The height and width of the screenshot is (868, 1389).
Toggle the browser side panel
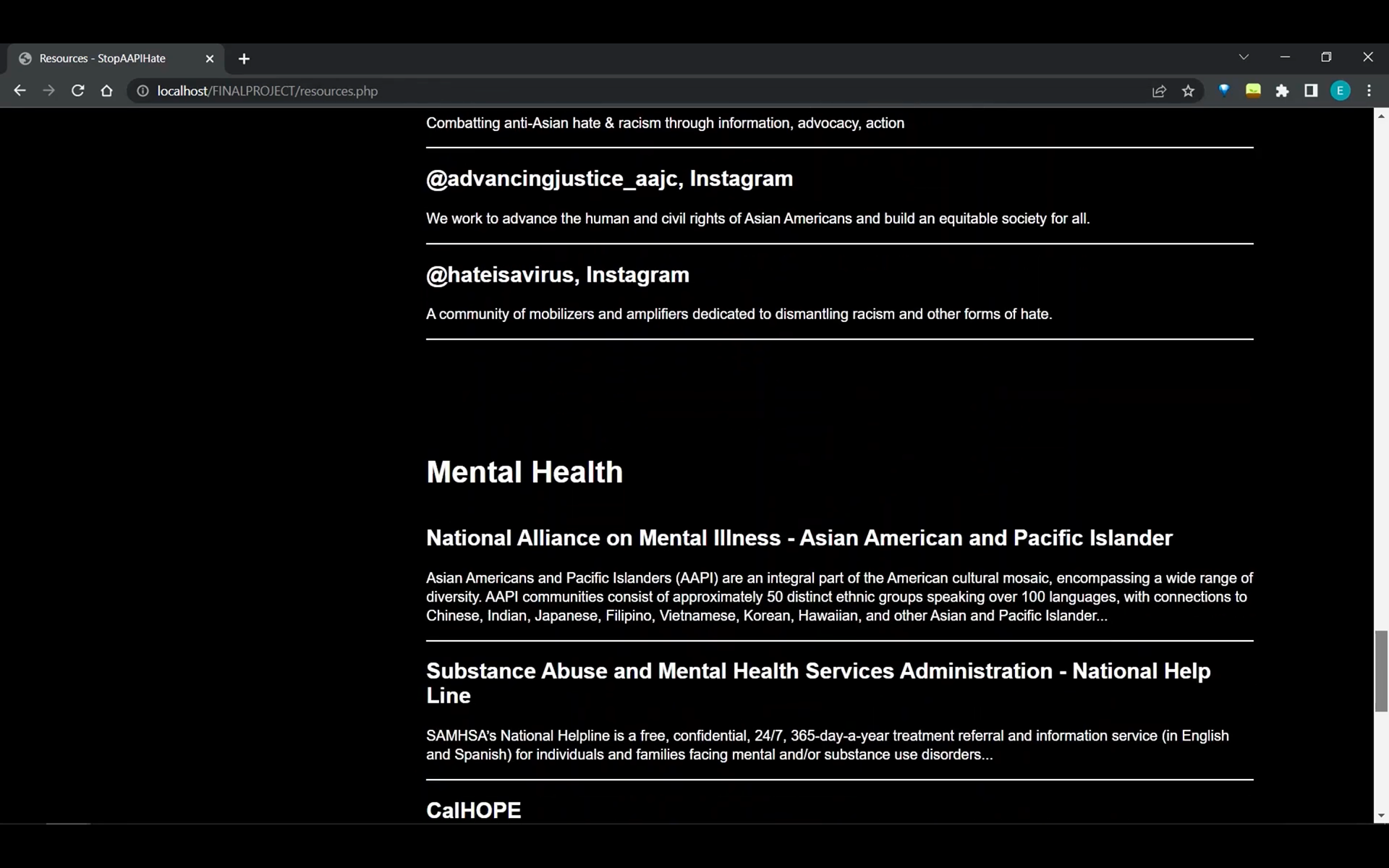click(1311, 90)
